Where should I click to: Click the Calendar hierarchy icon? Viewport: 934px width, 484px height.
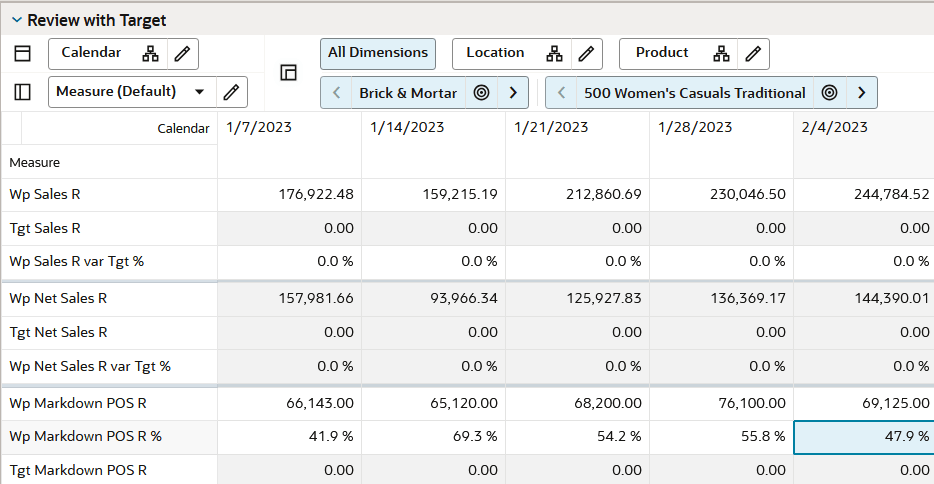(x=150, y=54)
